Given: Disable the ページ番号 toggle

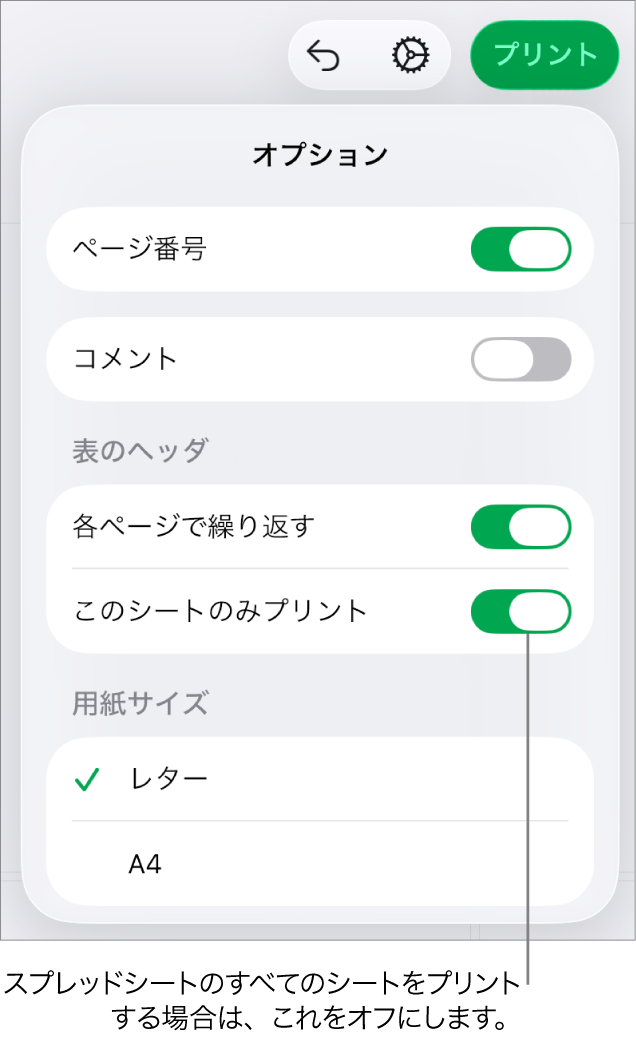Looking at the screenshot, I should tap(522, 249).
